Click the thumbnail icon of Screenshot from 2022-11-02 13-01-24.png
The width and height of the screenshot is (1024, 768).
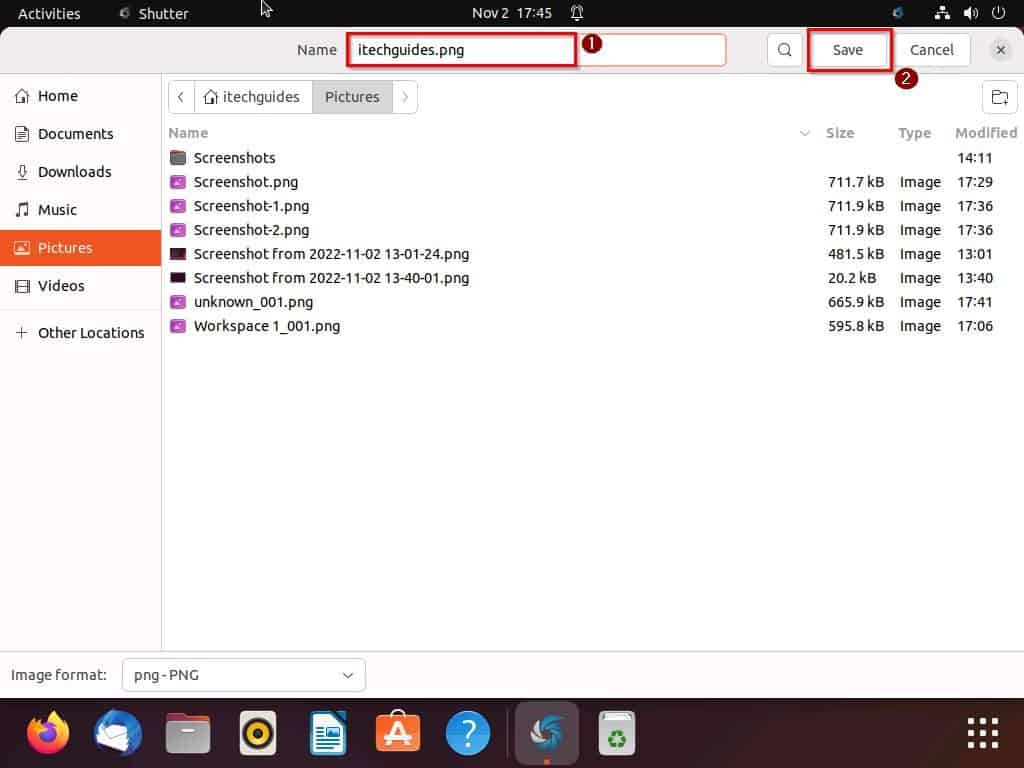tap(178, 253)
